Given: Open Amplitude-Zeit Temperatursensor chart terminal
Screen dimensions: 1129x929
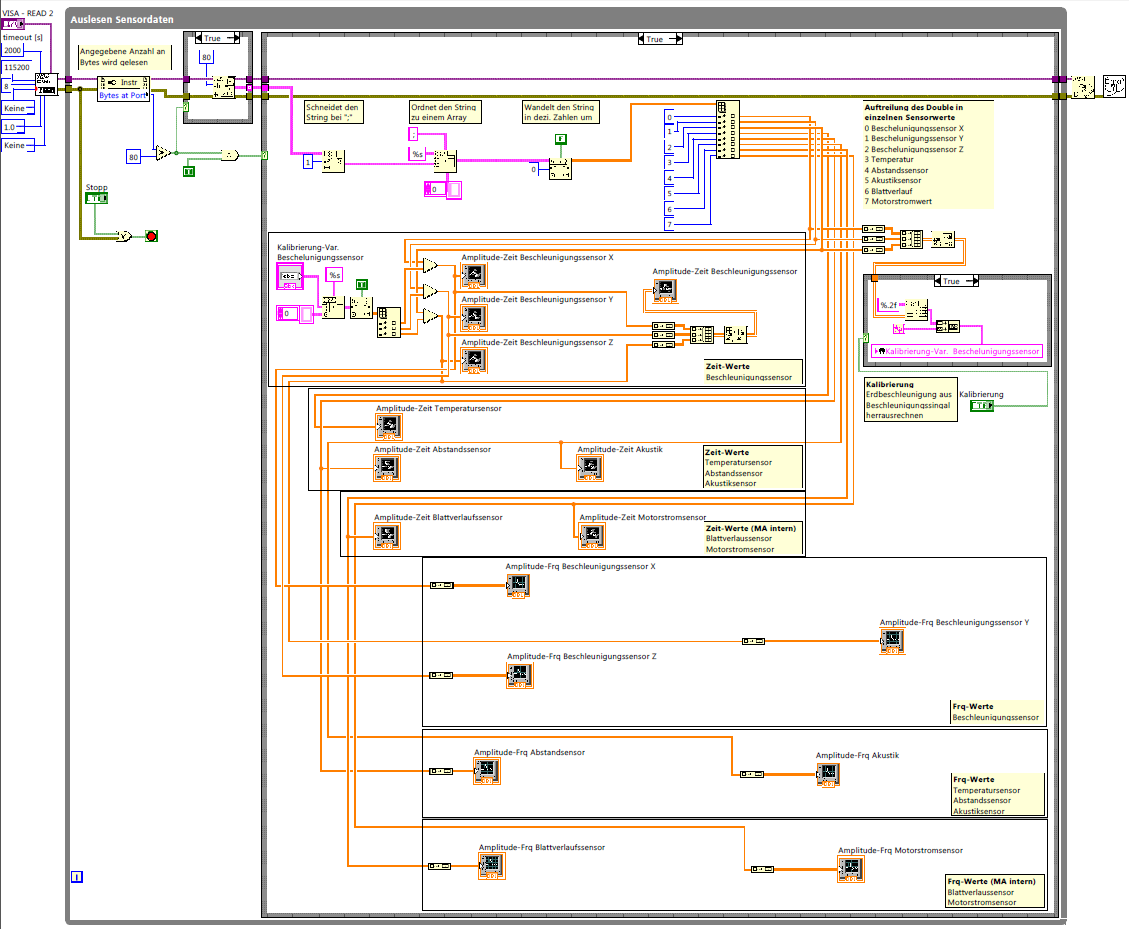Looking at the screenshot, I should tap(389, 426).
